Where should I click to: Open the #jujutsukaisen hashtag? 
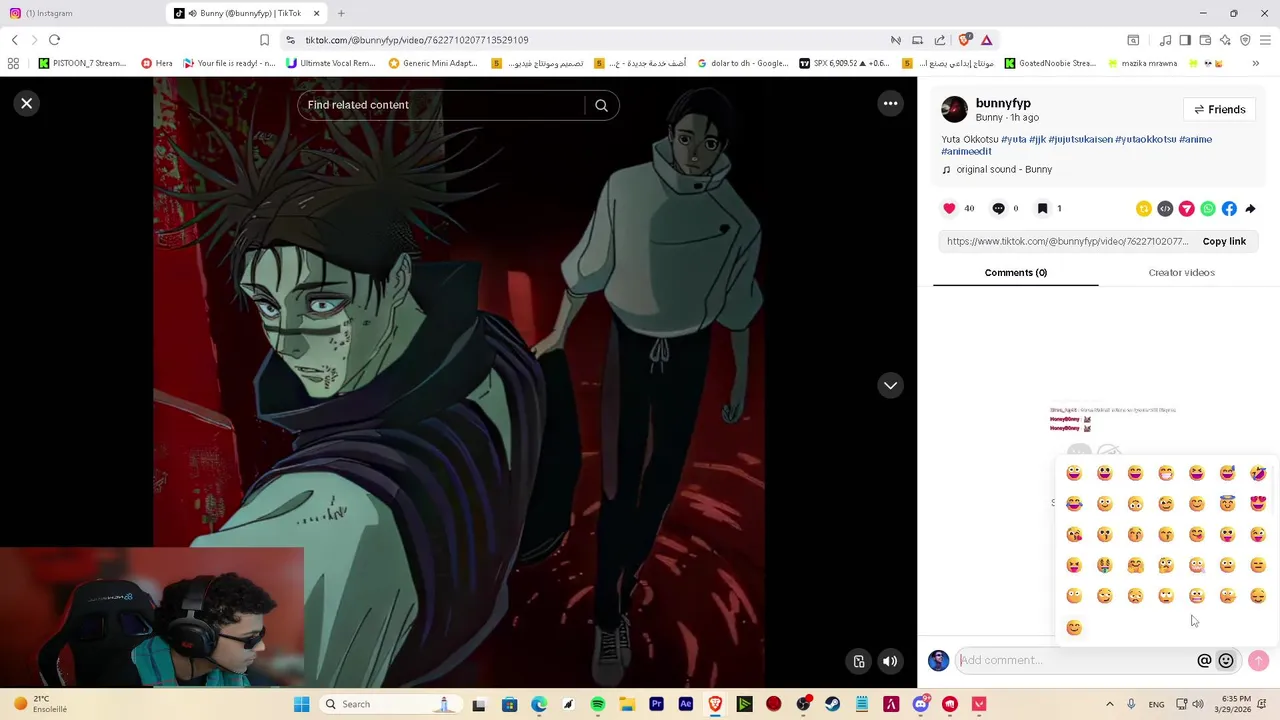point(1080,139)
